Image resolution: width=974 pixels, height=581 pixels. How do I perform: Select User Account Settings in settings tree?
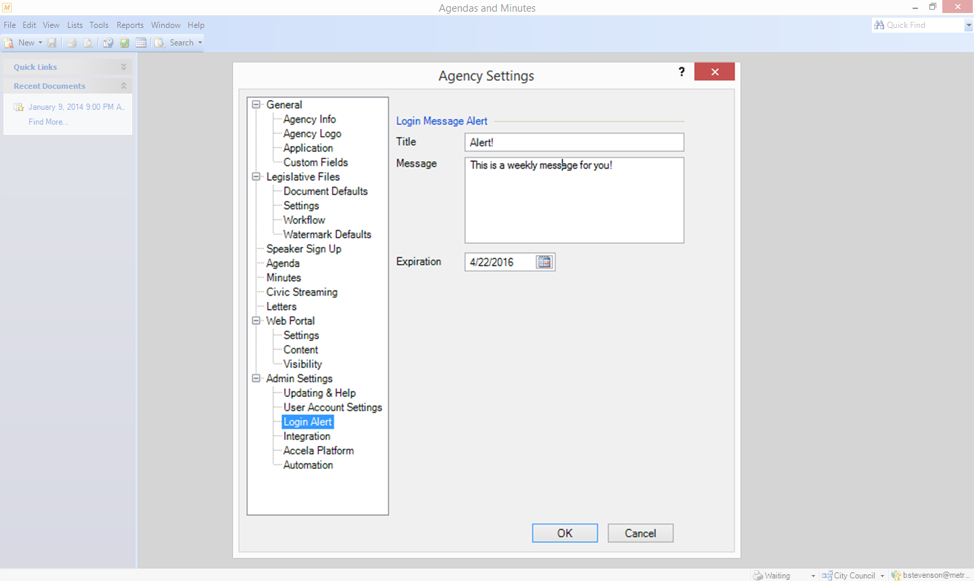pos(332,408)
